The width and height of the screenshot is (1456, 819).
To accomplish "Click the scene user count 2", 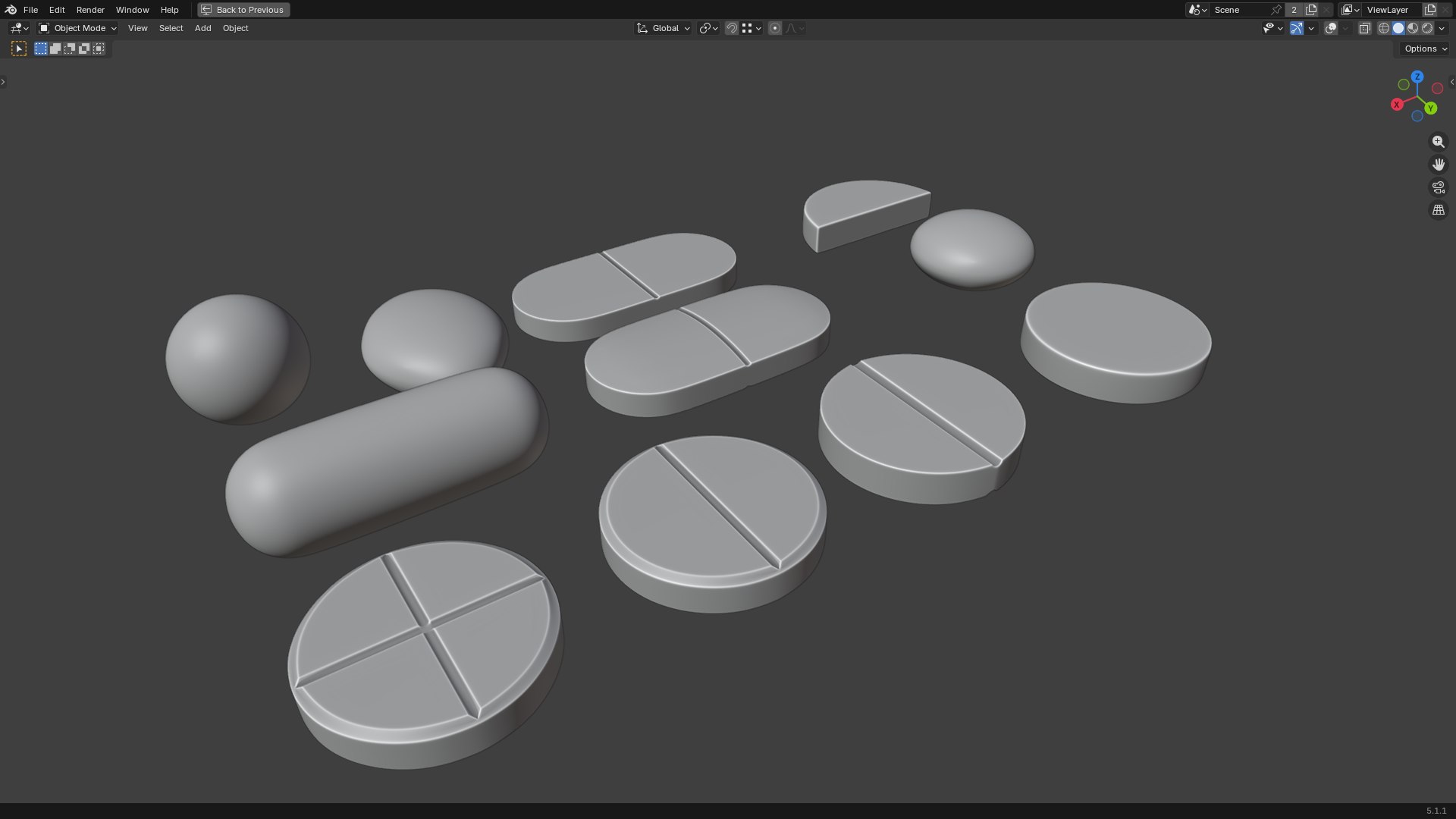I will [1294, 10].
